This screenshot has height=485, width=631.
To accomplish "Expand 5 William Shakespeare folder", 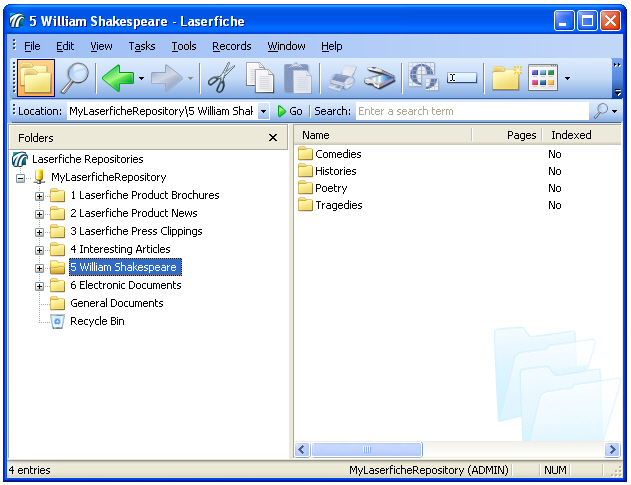I will pyautogui.click(x=39, y=268).
